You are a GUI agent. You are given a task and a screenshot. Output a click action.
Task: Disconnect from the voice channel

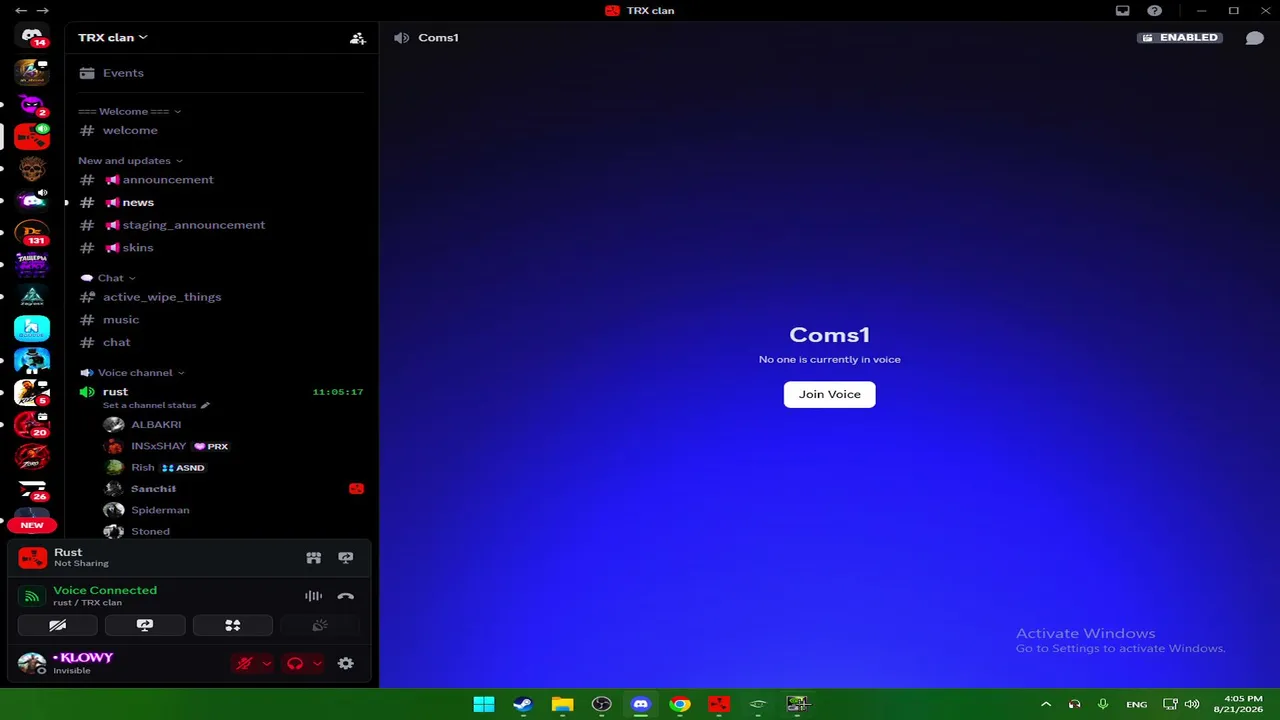[x=346, y=596]
